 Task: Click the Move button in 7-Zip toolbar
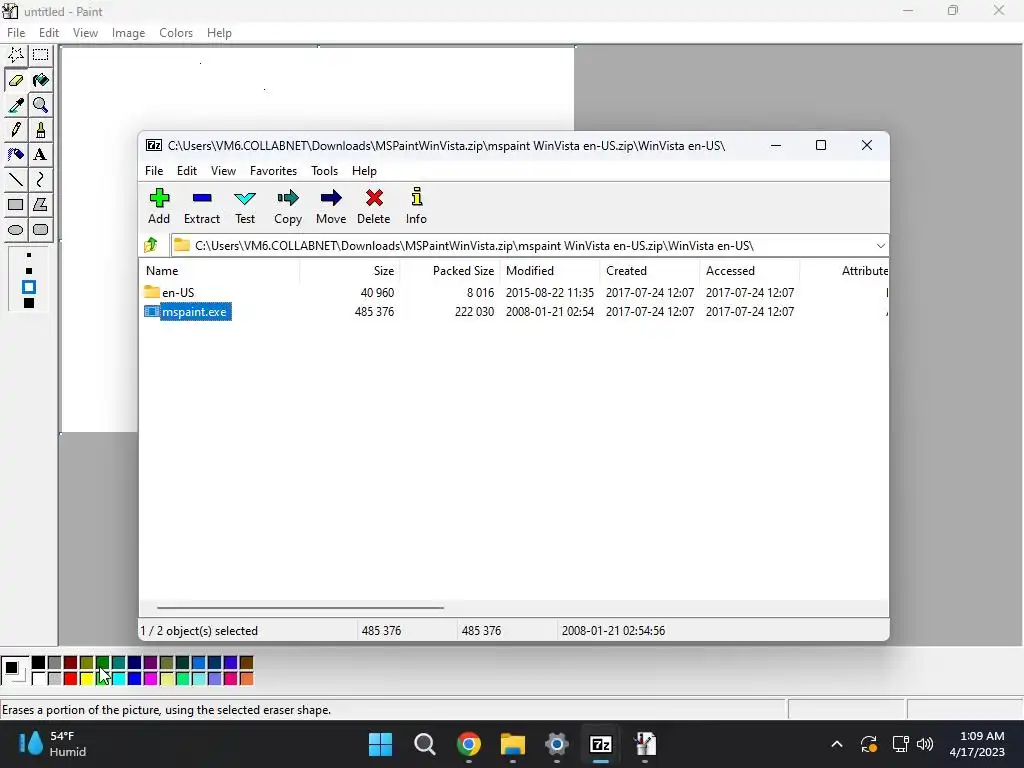pyautogui.click(x=331, y=206)
